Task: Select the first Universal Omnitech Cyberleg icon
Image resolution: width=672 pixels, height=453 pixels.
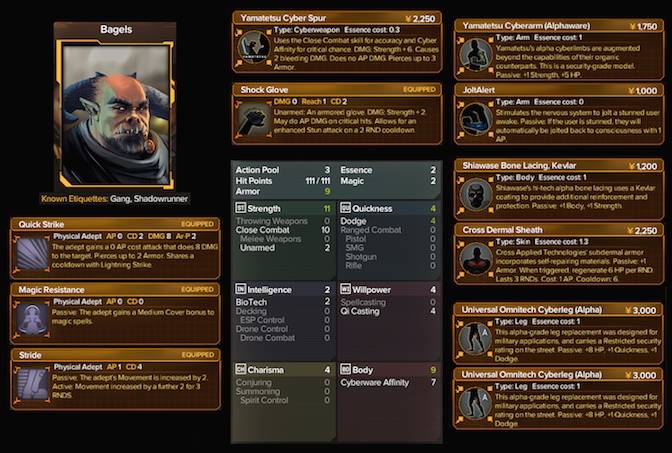Action: tap(475, 339)
